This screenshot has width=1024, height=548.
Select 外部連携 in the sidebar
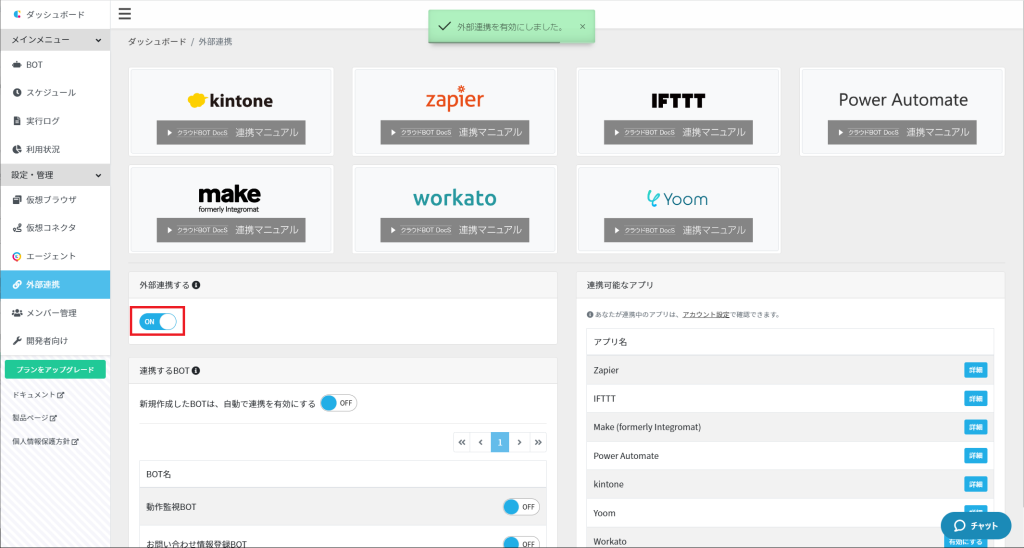click(x=56, y=284)
